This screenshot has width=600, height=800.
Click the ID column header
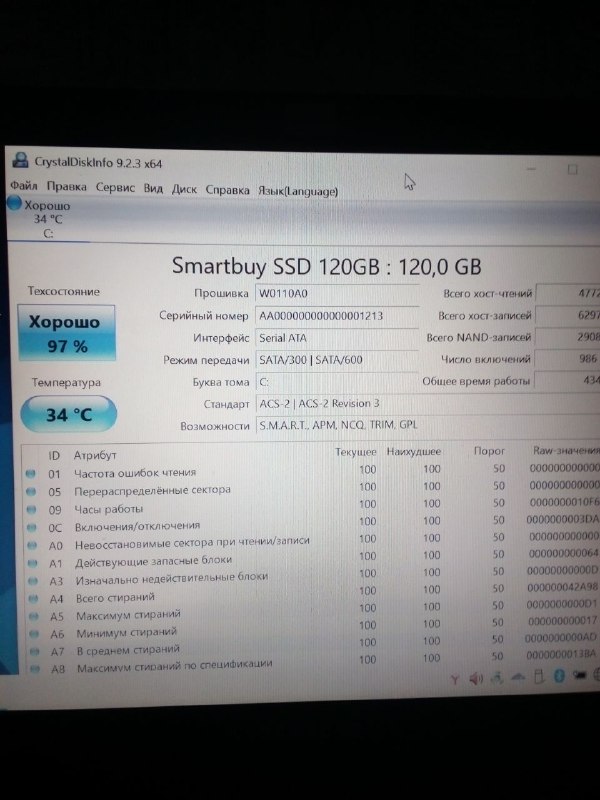click(x=54, y=456)
